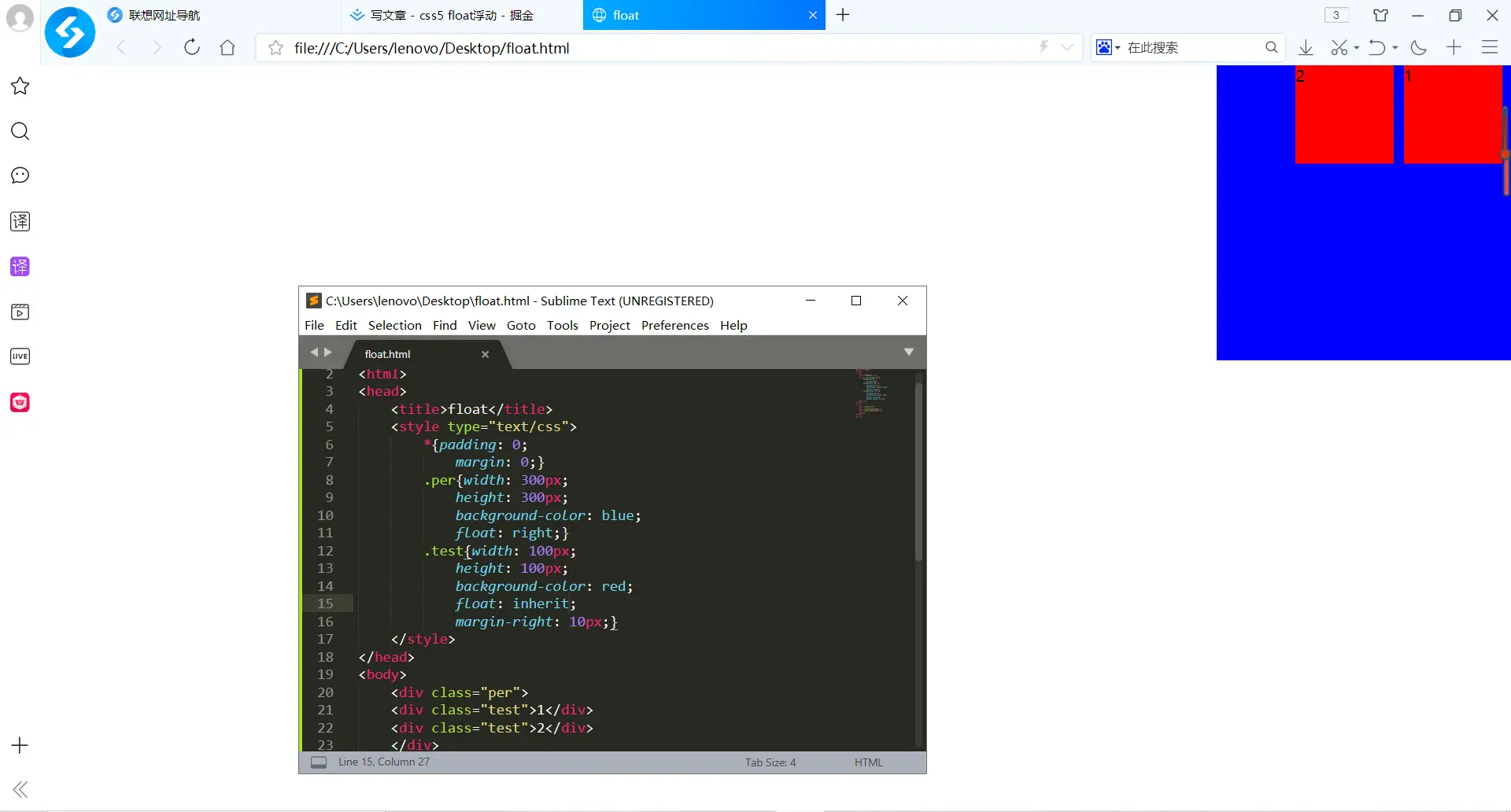Open the red app icon in sidebar
The width and height of the screenshot is (1511, 812).
coord(20,402)
